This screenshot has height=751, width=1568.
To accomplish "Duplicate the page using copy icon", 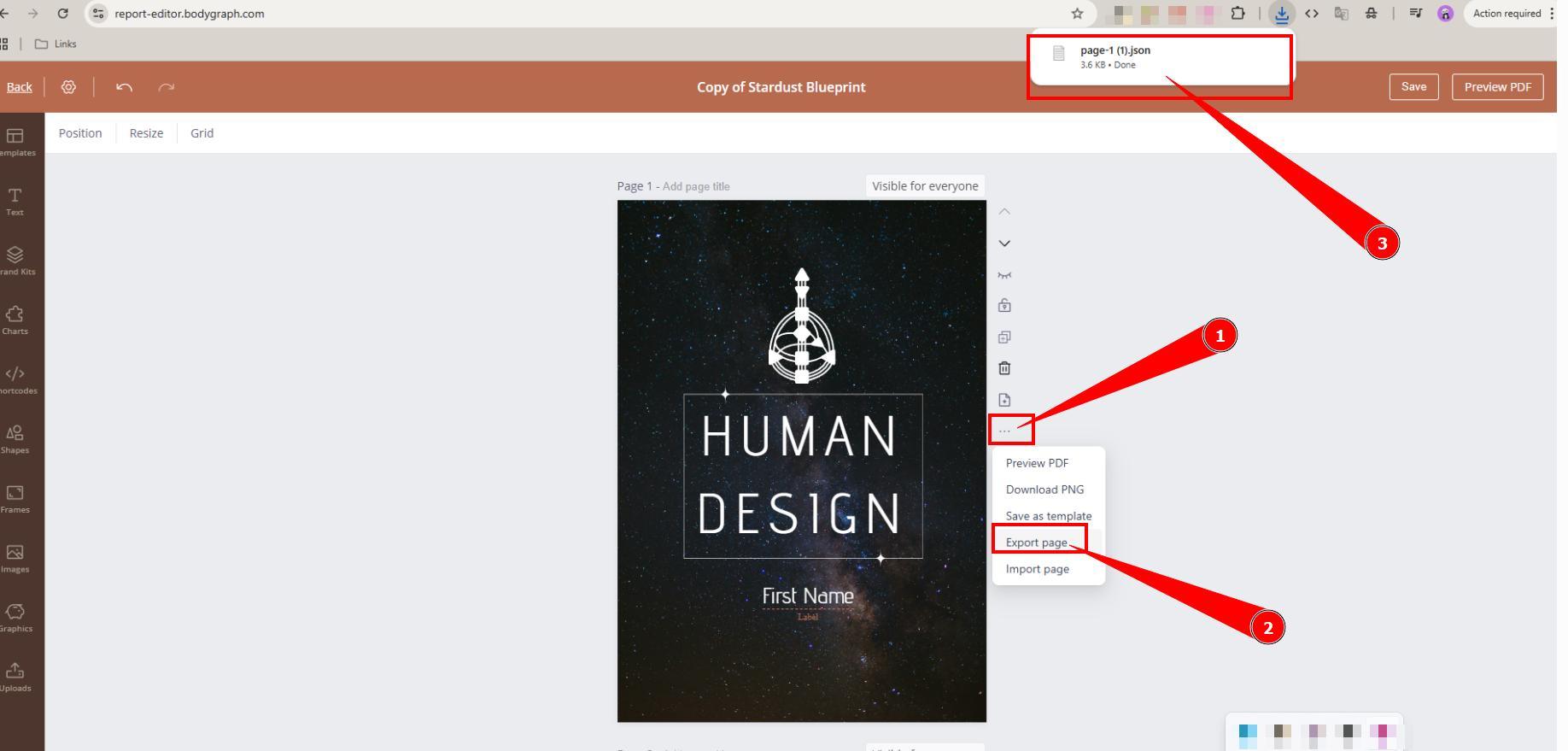I will (x=1004, y=337).
